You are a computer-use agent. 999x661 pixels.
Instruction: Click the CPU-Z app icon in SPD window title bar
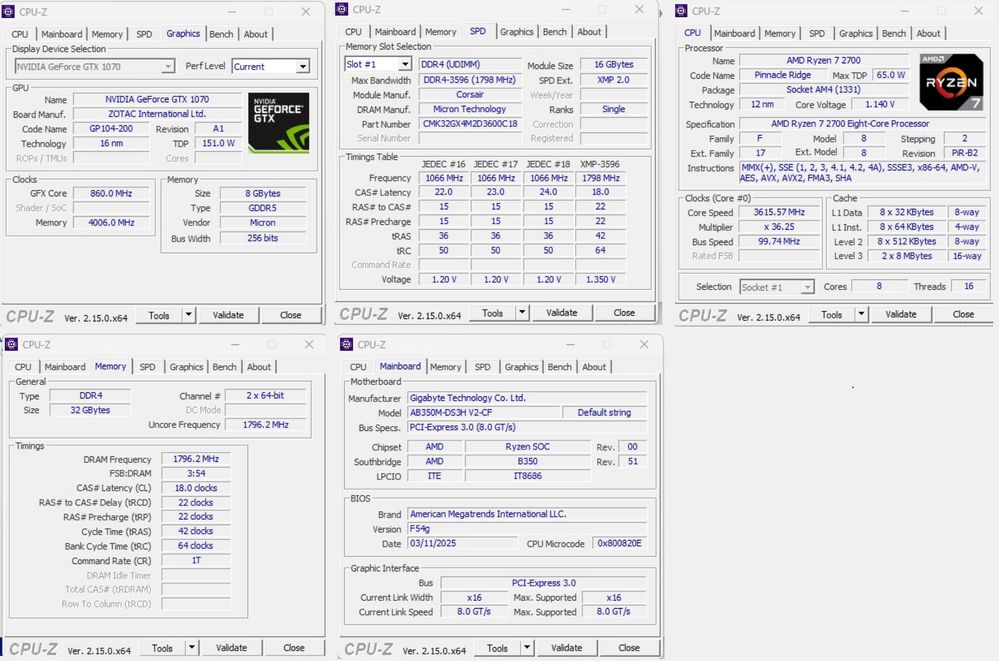342,9
